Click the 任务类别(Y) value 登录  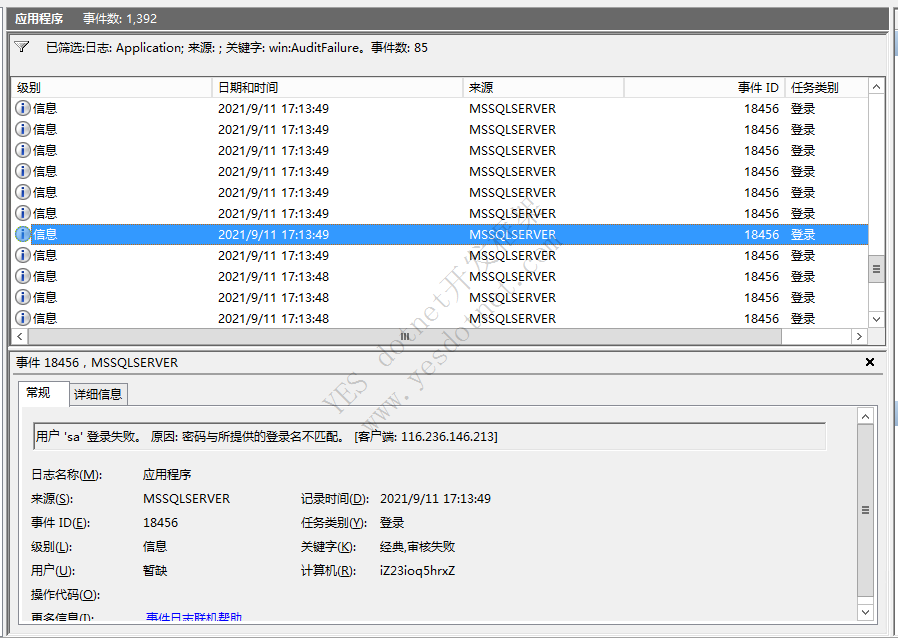[x=392, y=523]
